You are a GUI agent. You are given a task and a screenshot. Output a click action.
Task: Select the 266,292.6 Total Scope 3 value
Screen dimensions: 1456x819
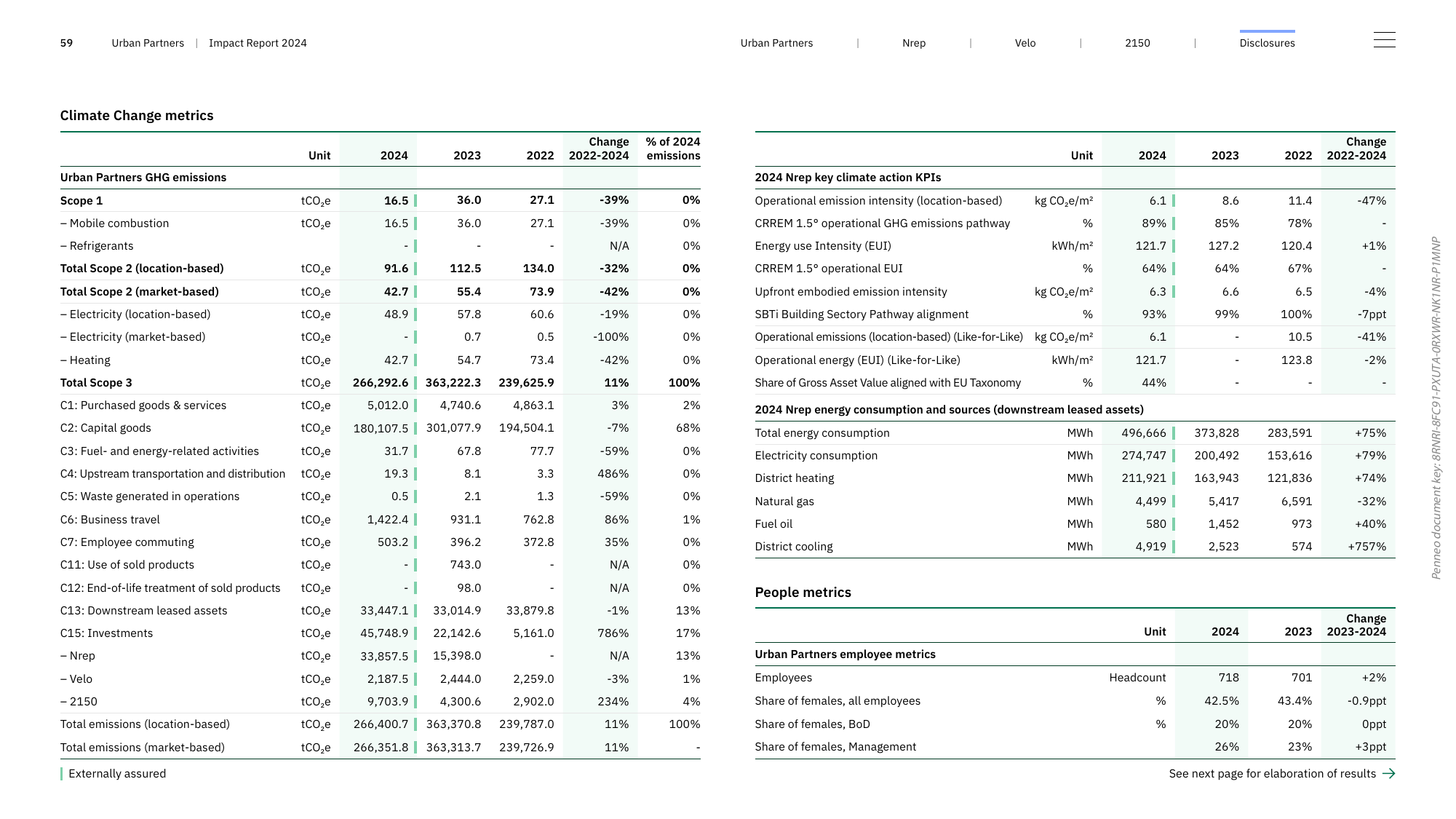381,382
